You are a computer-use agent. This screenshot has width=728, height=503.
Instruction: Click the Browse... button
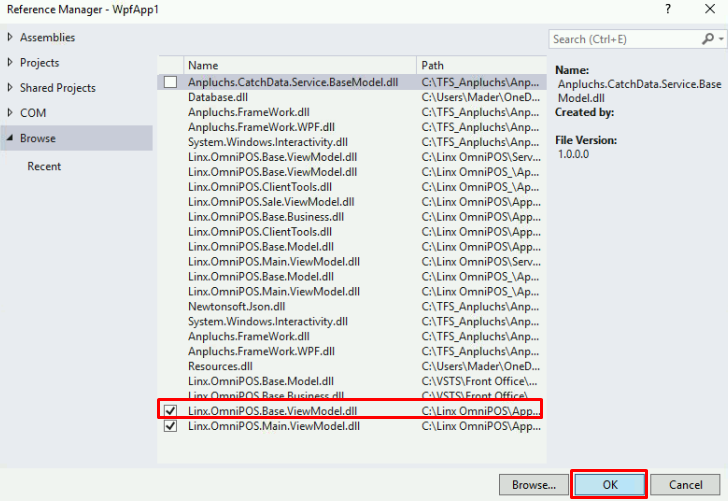pos(534,485)
